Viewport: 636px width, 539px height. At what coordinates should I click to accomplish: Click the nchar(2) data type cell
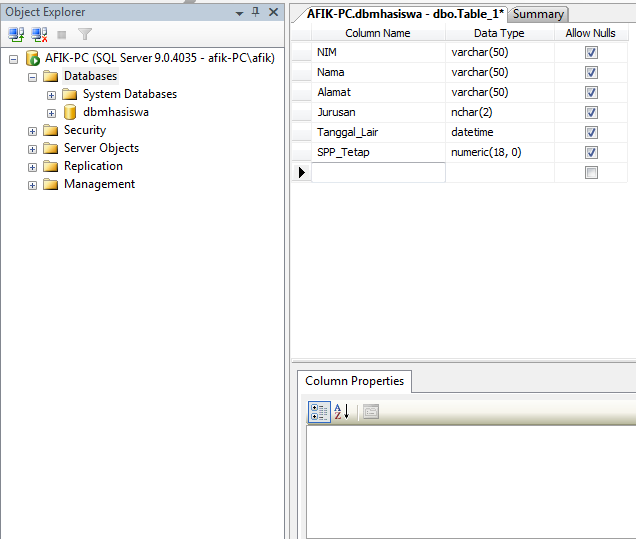click(500, 112)
